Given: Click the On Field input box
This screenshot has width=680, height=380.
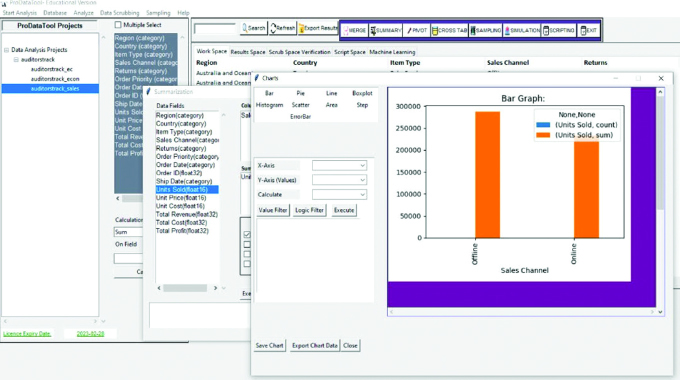Looking at the screenshot, I should point(128,259).
